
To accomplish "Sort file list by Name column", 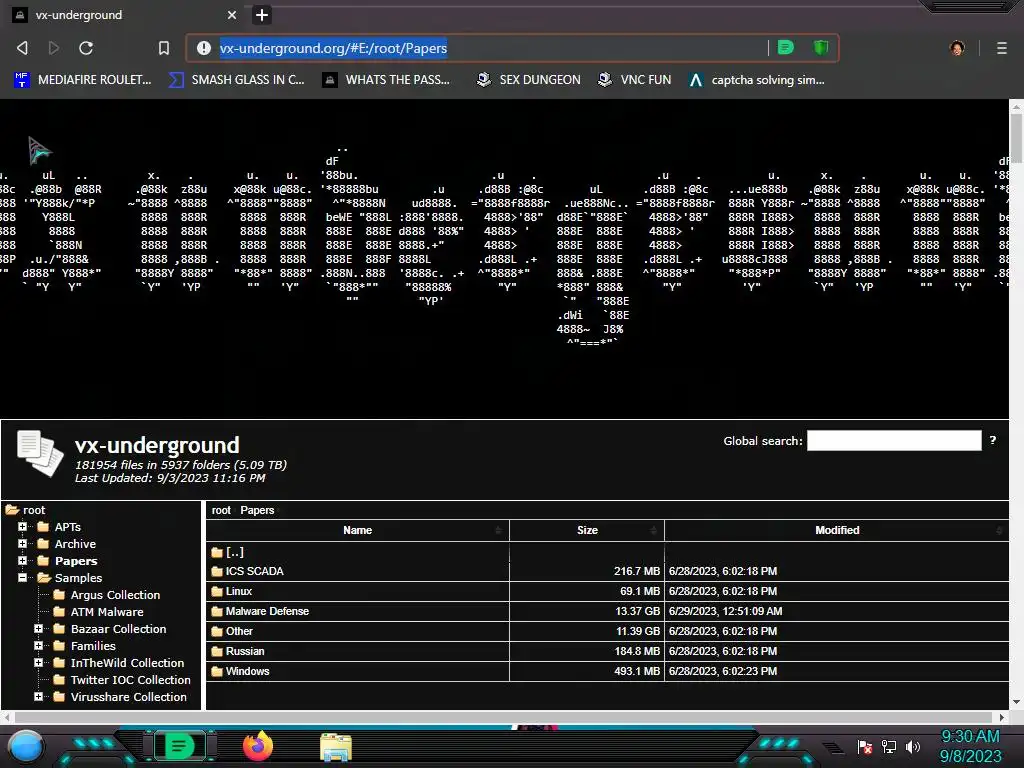I will [357, 530].
